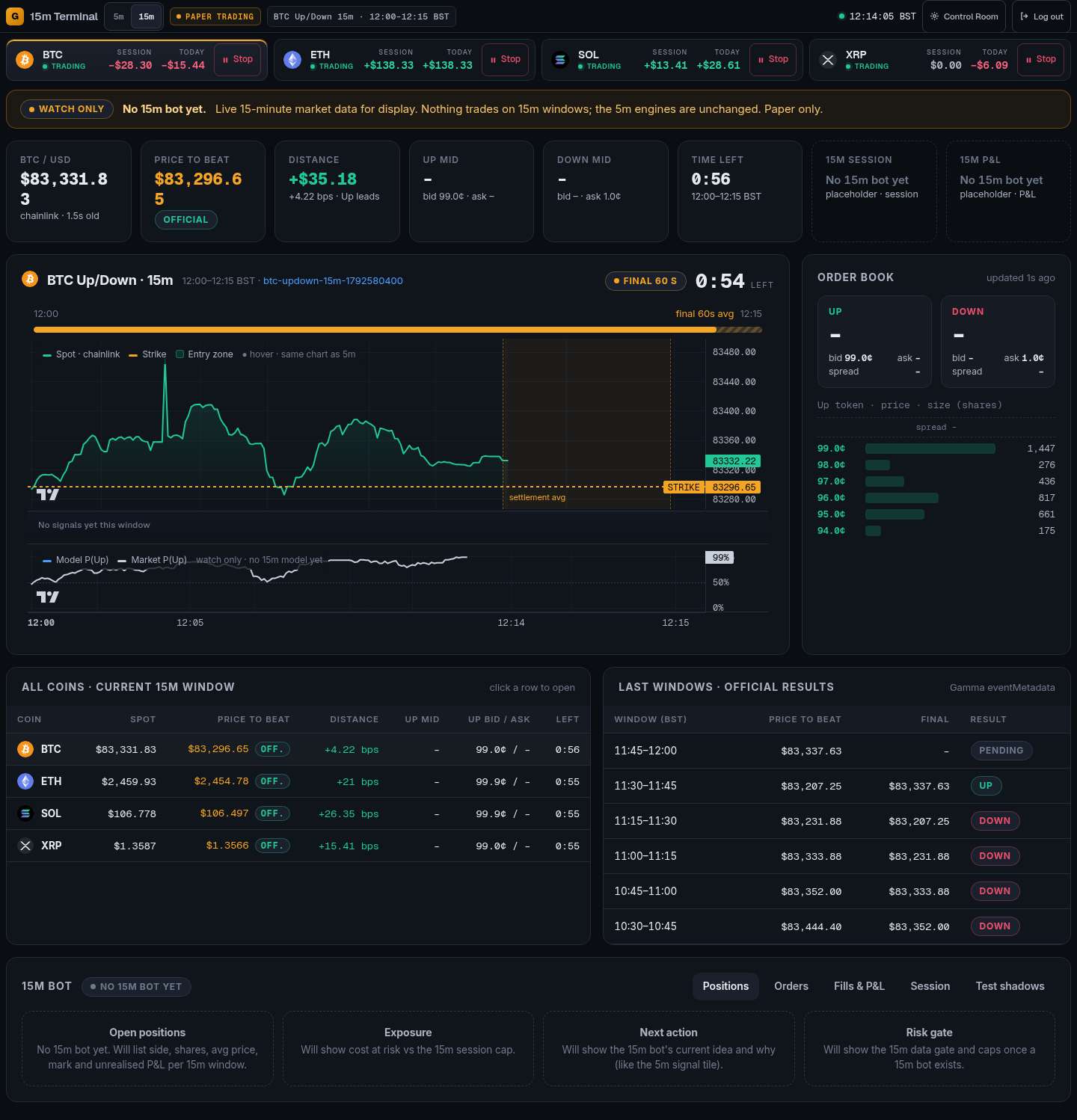Click the XRP icon in header card
This screenshot has width=1077, height=1120.
click(x=828, y=60)
